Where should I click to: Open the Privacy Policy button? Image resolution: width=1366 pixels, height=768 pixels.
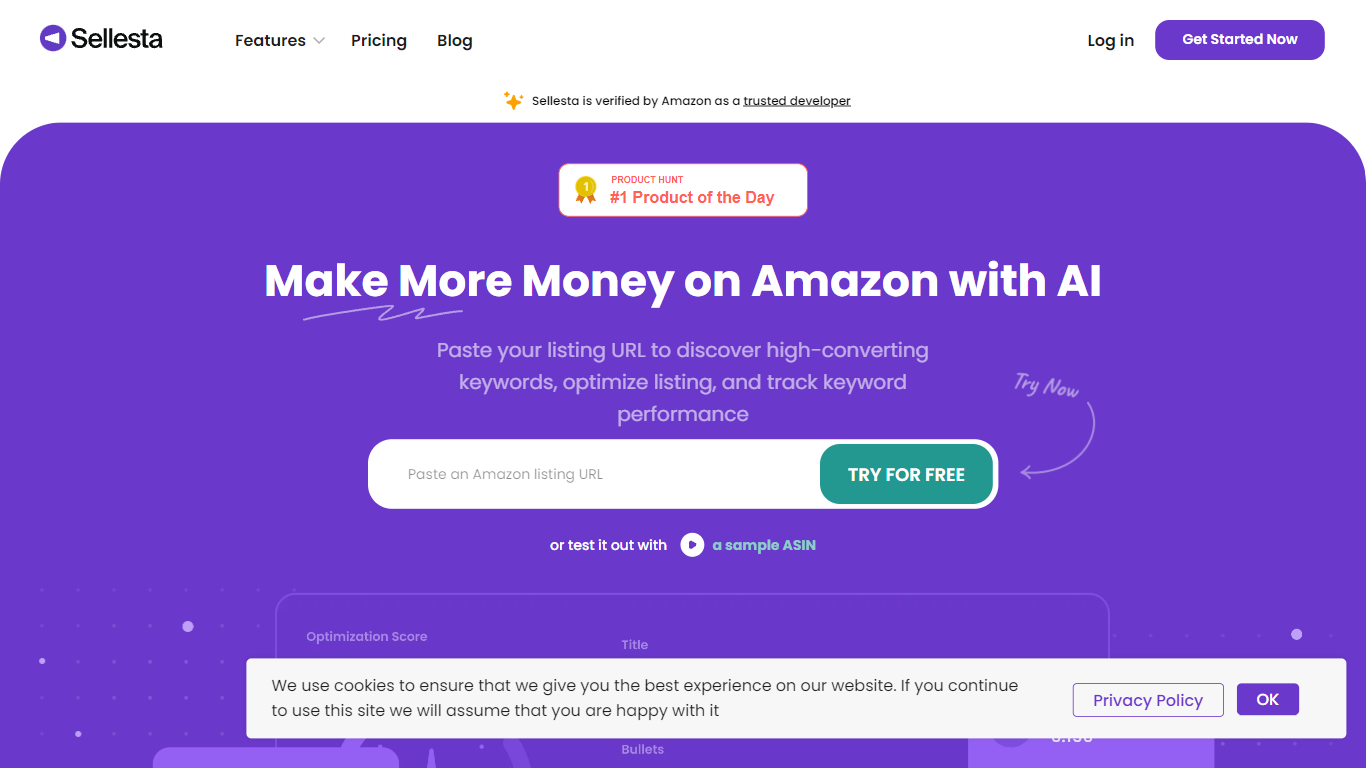coord(1147,700)
